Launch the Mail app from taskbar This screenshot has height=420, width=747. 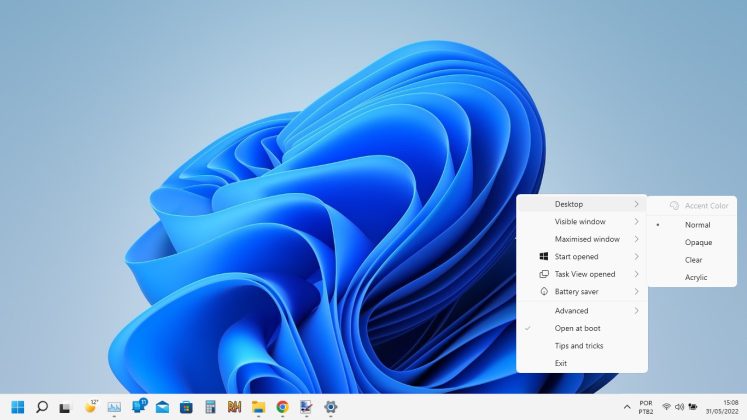162,407
